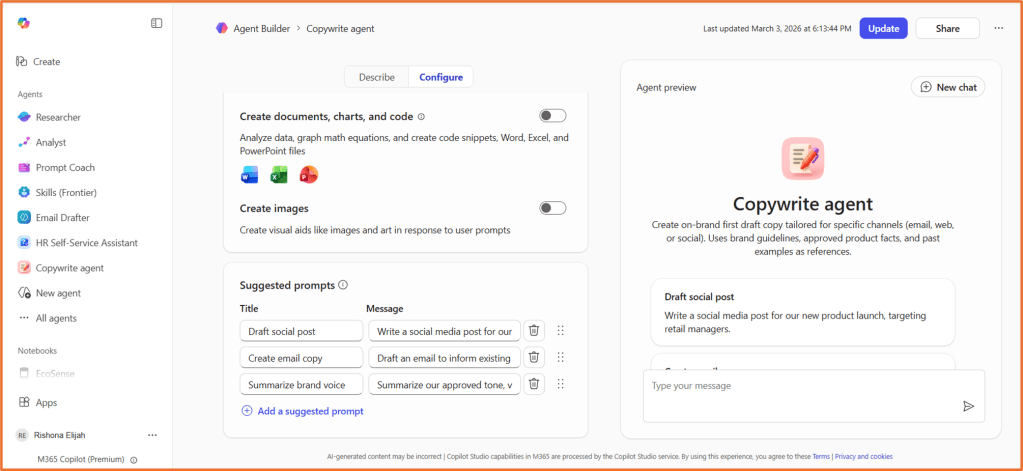The image size is (1023, 471).
Task: Select the Configure tab
Action: click(441, 77)
